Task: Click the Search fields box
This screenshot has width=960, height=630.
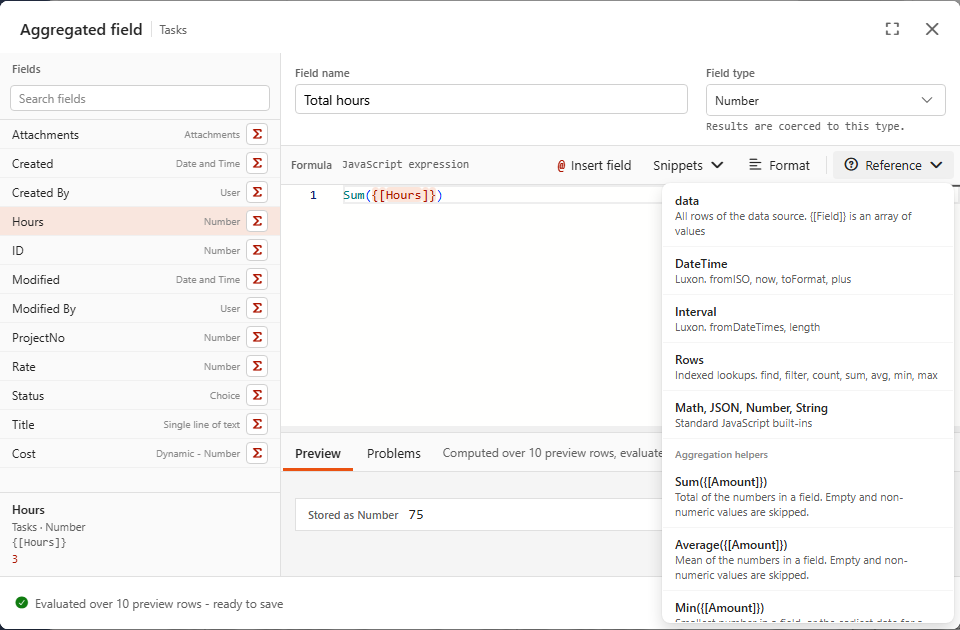Action: (x=140, y=99)
